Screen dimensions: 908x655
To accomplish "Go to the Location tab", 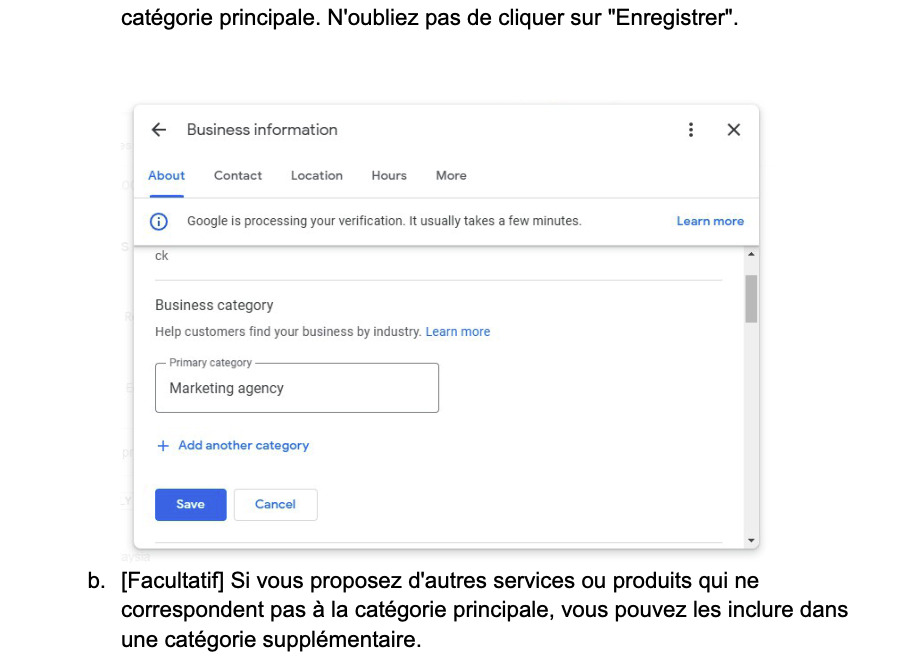I will (316, 176).
